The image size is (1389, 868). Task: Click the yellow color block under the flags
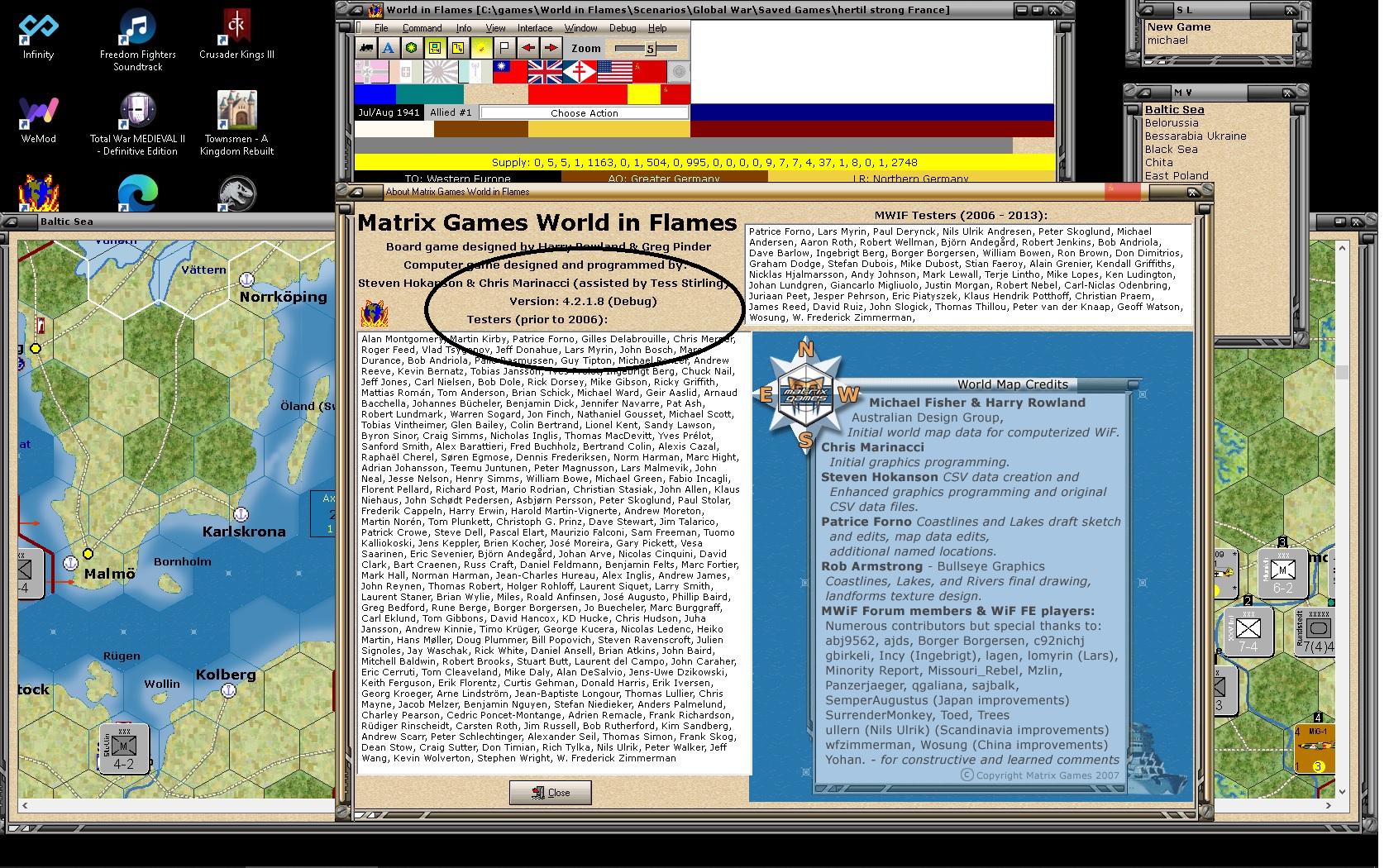pyautogui.click(x=644, y=94)
